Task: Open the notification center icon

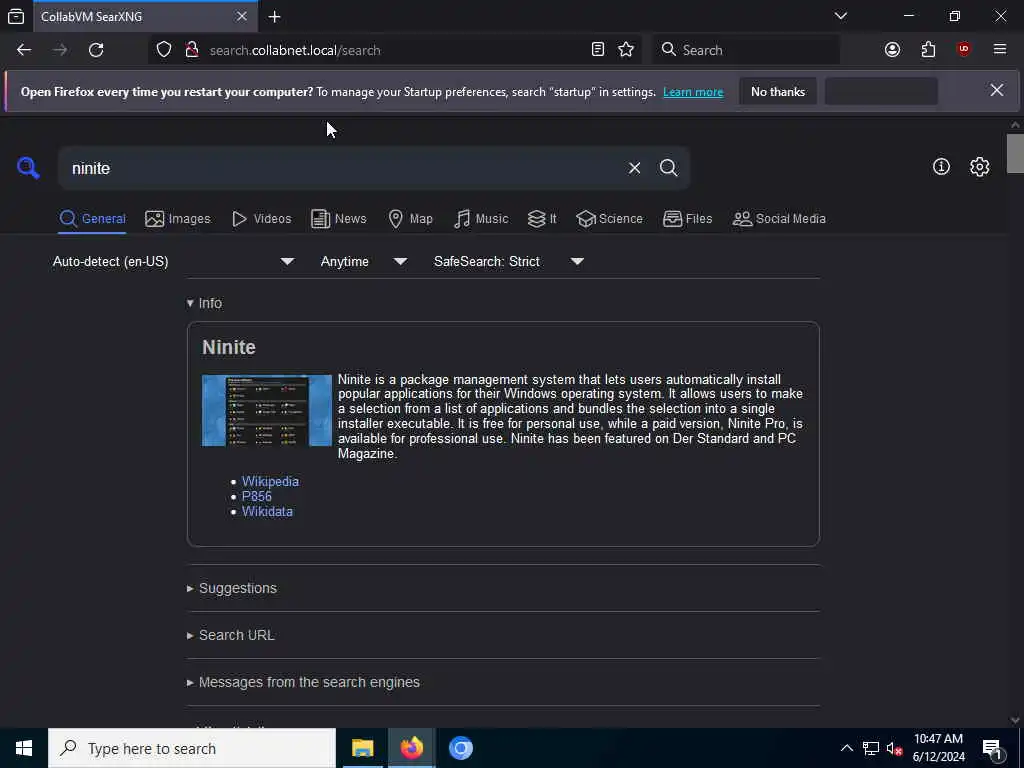Action: click(x=992, y=748)
